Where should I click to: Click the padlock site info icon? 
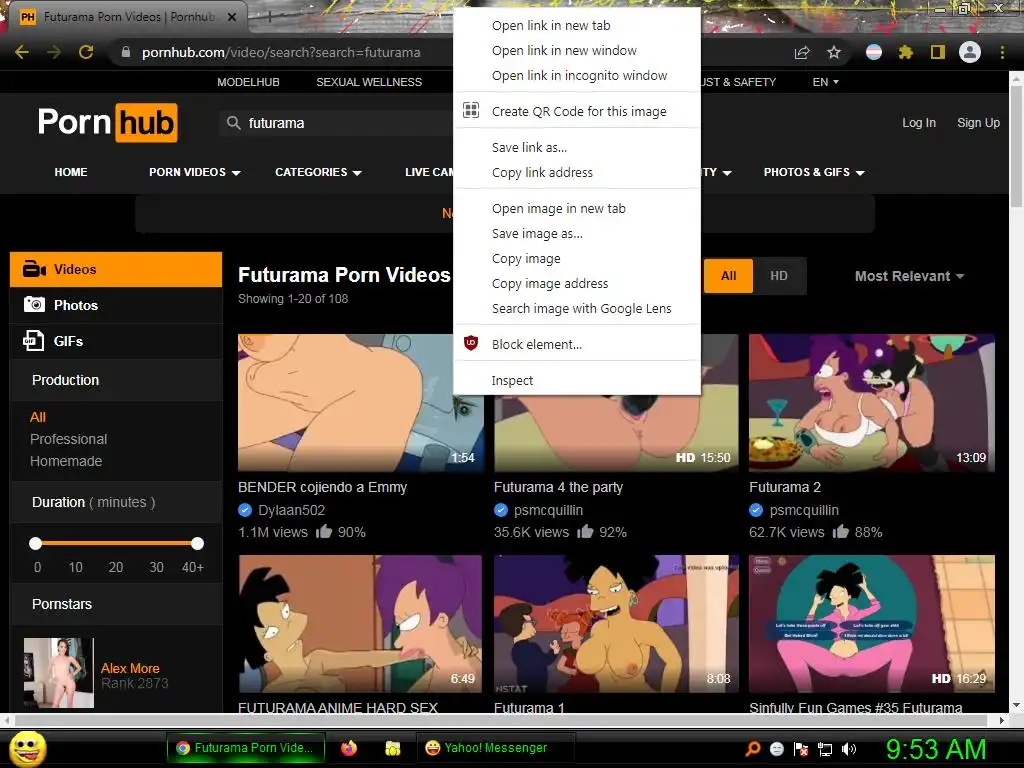pyautogui.click(x=126, y=52)
